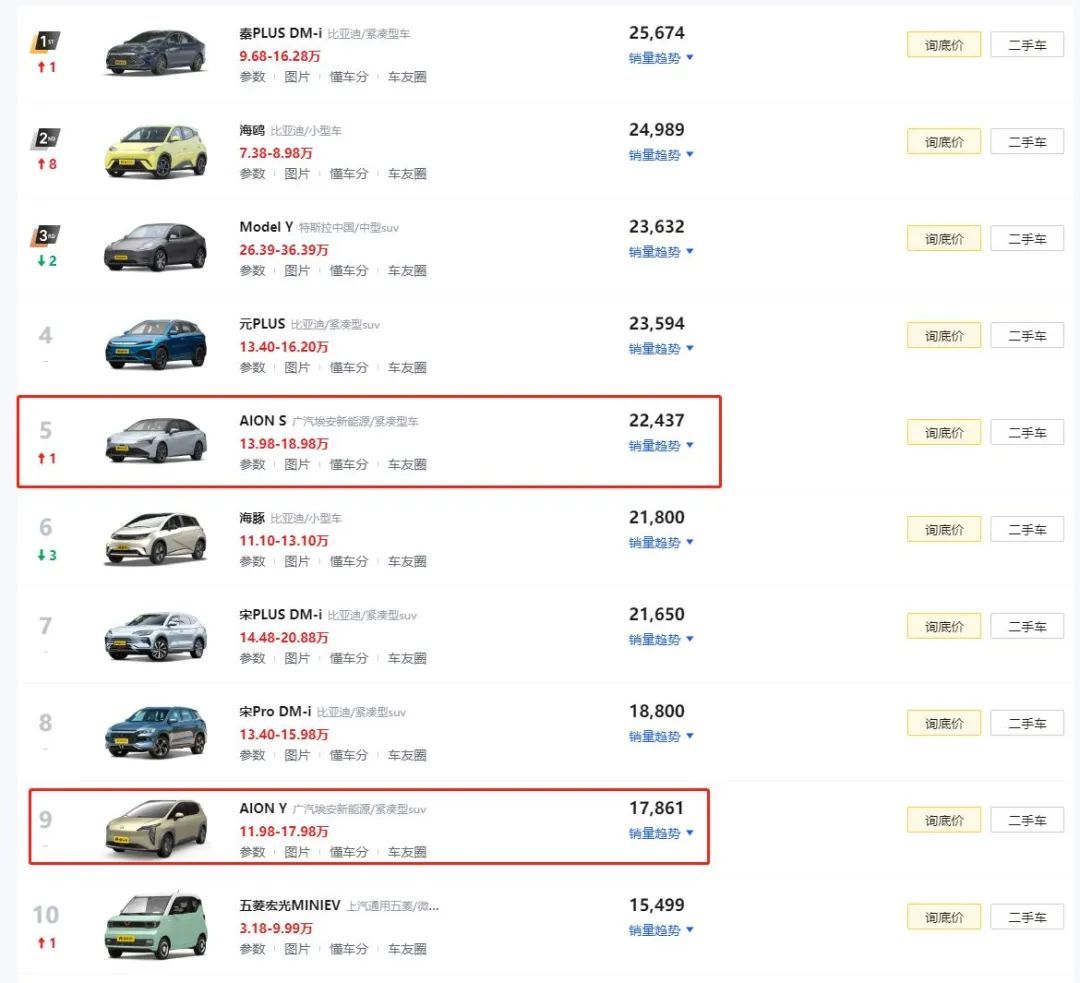The image size is (1080, 983).
Task: Open 图片 link under AION S
Action: click(297, 465)
